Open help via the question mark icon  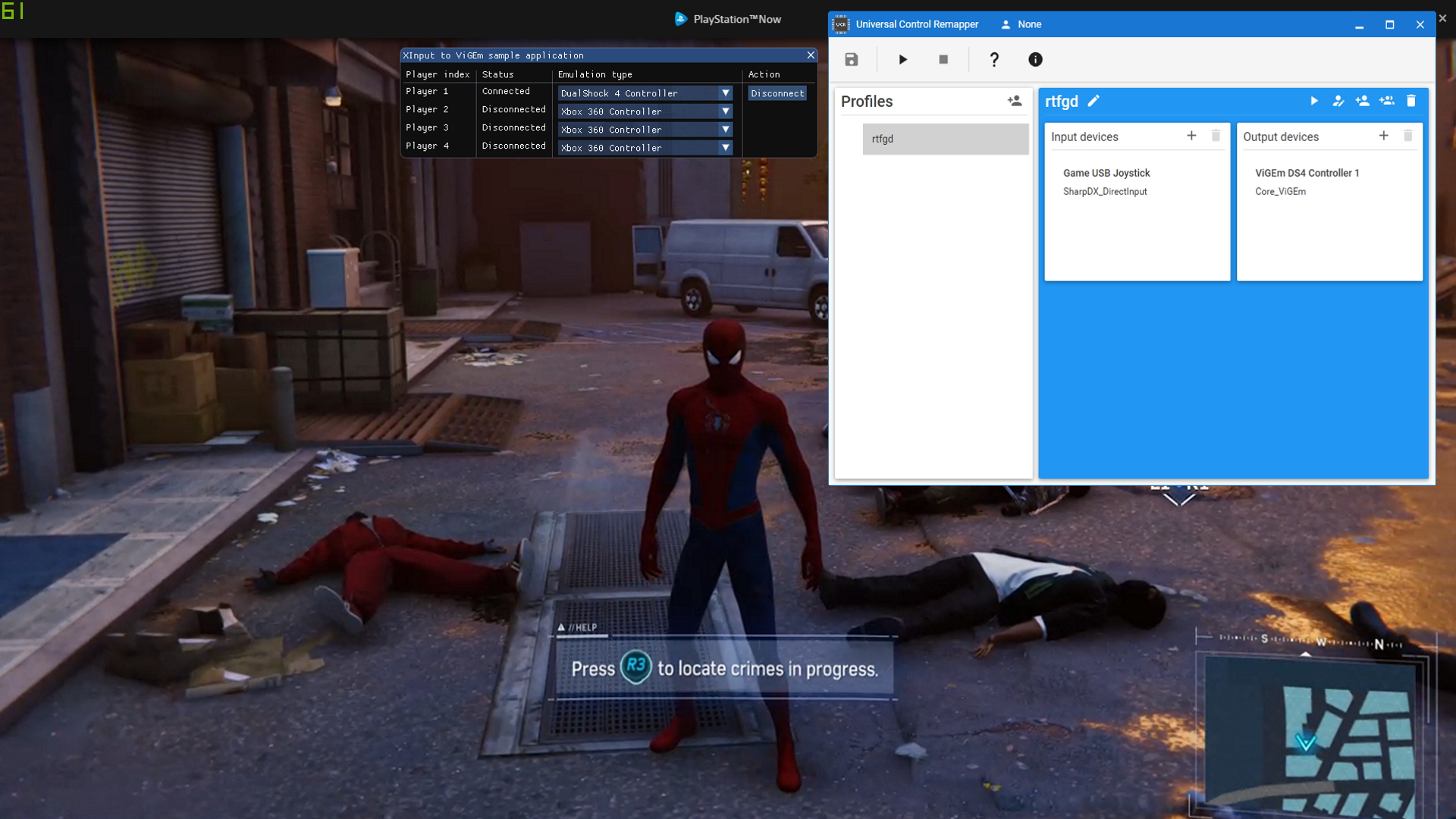coord(994,59)
